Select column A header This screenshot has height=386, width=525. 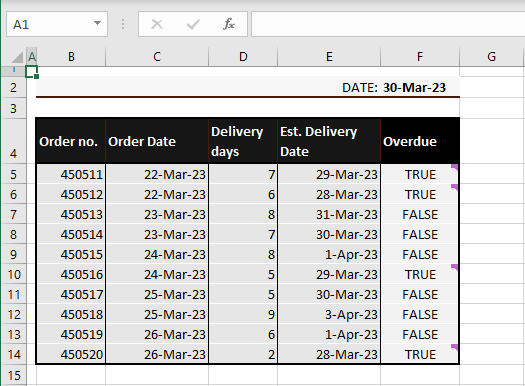pos(32,57)
